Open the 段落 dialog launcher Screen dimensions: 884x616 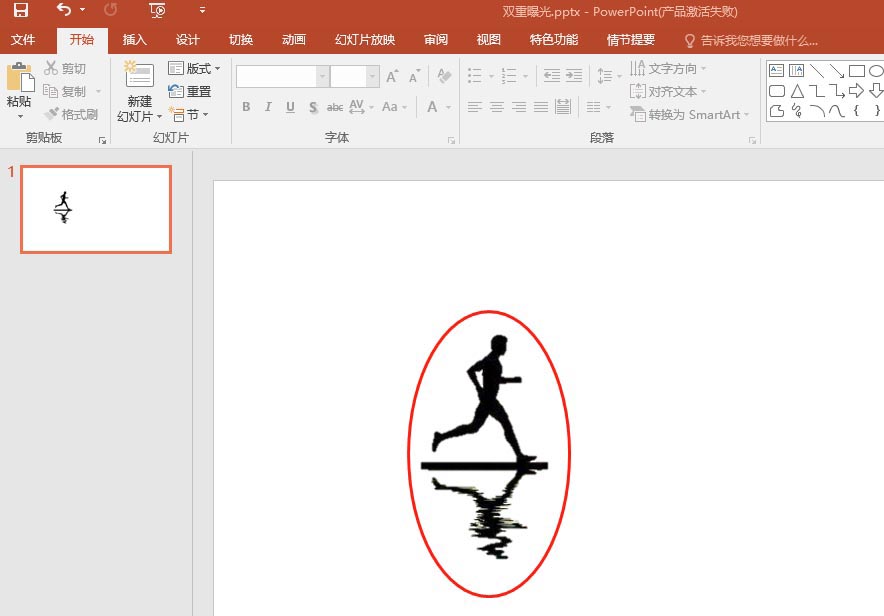(752, 140)
